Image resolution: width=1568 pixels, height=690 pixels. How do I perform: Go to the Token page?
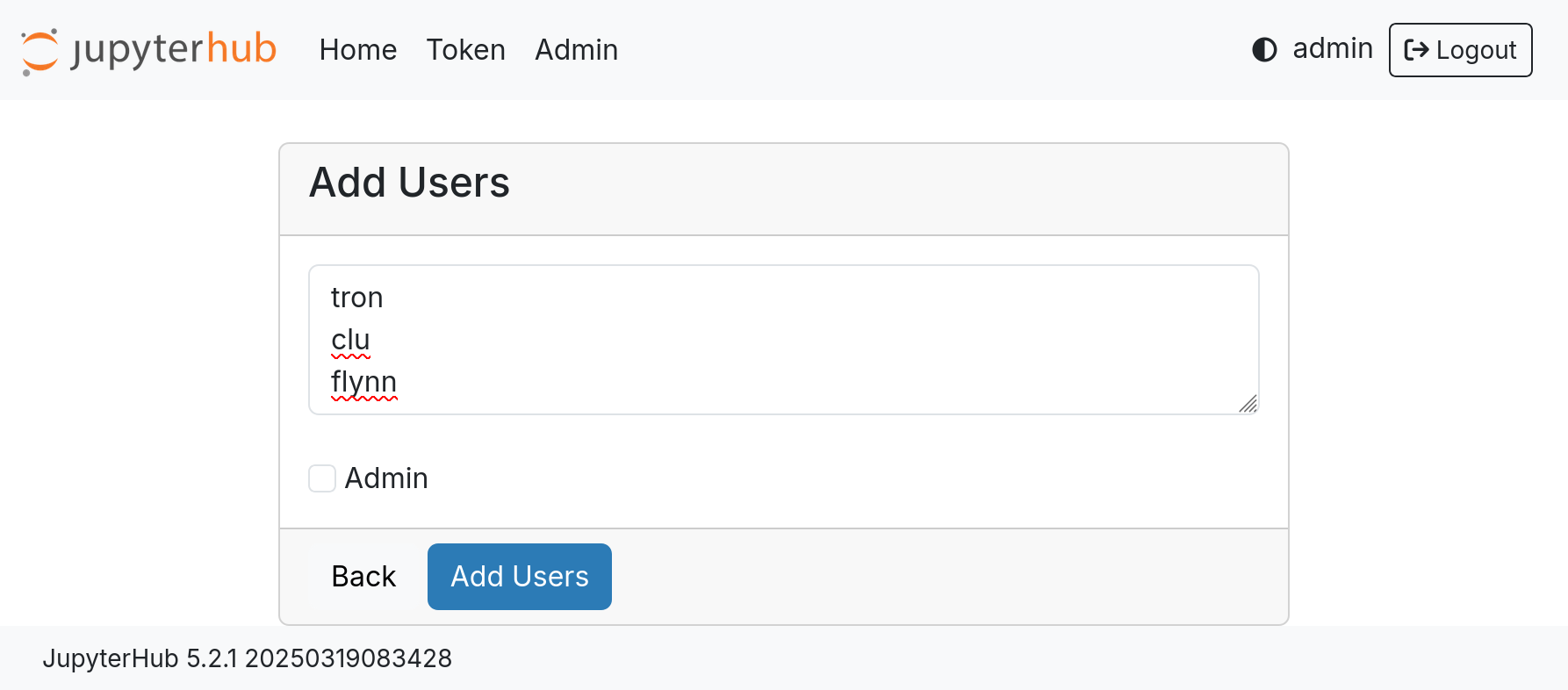tap(466, 50)
